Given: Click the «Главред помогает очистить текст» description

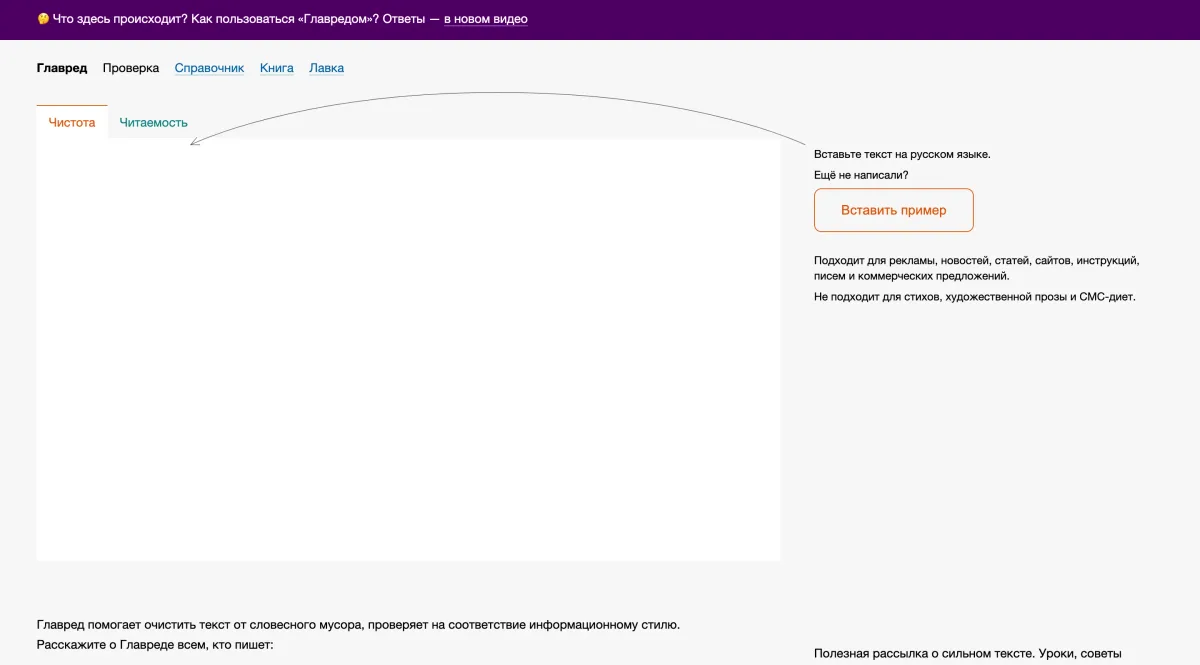Looking at the screenshot, I should [x=358, y=625].
